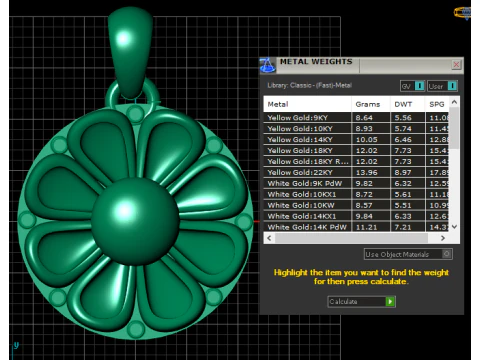480x360 pixels.
Task: Select the Yellow Gold:18KY R... row
Action: (356, 161)
